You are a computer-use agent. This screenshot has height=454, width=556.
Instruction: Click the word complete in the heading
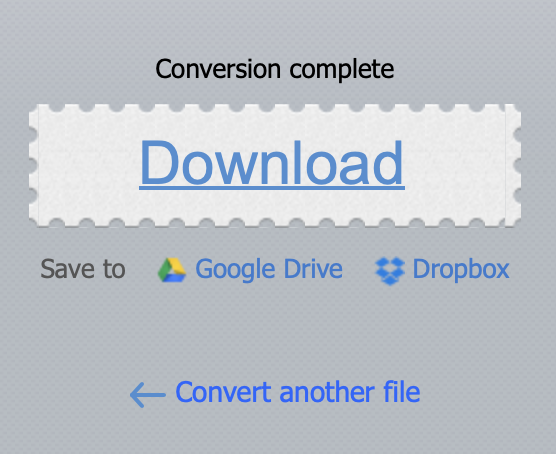click(342, 70)
